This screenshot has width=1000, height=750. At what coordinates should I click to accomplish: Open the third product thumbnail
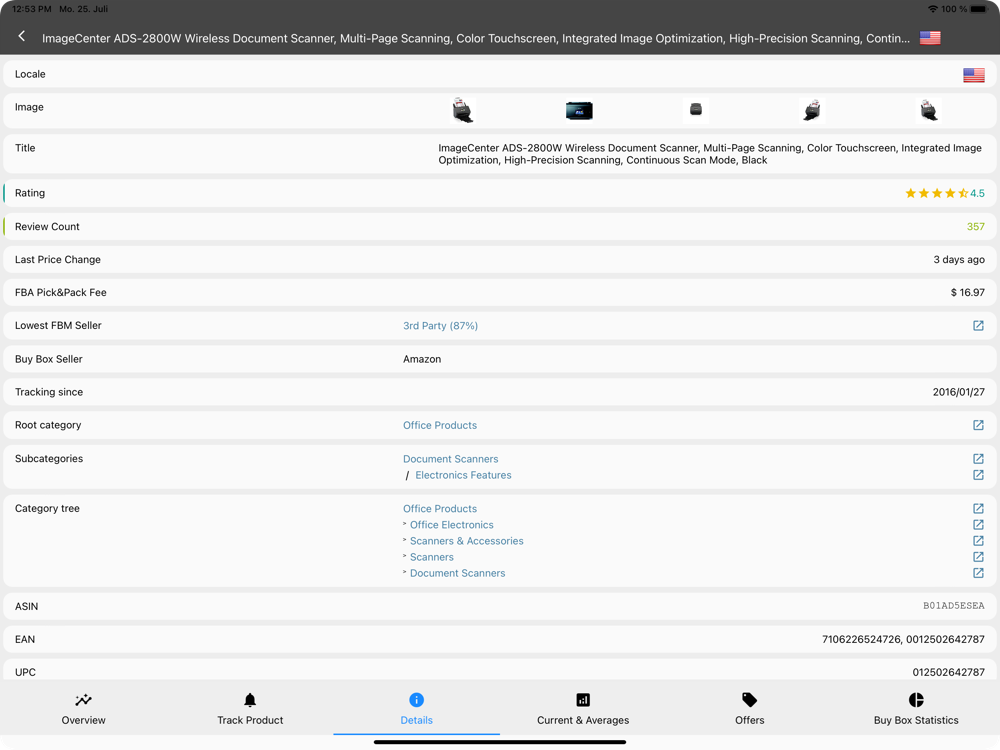pyautogui.click(x=696, y=110)
